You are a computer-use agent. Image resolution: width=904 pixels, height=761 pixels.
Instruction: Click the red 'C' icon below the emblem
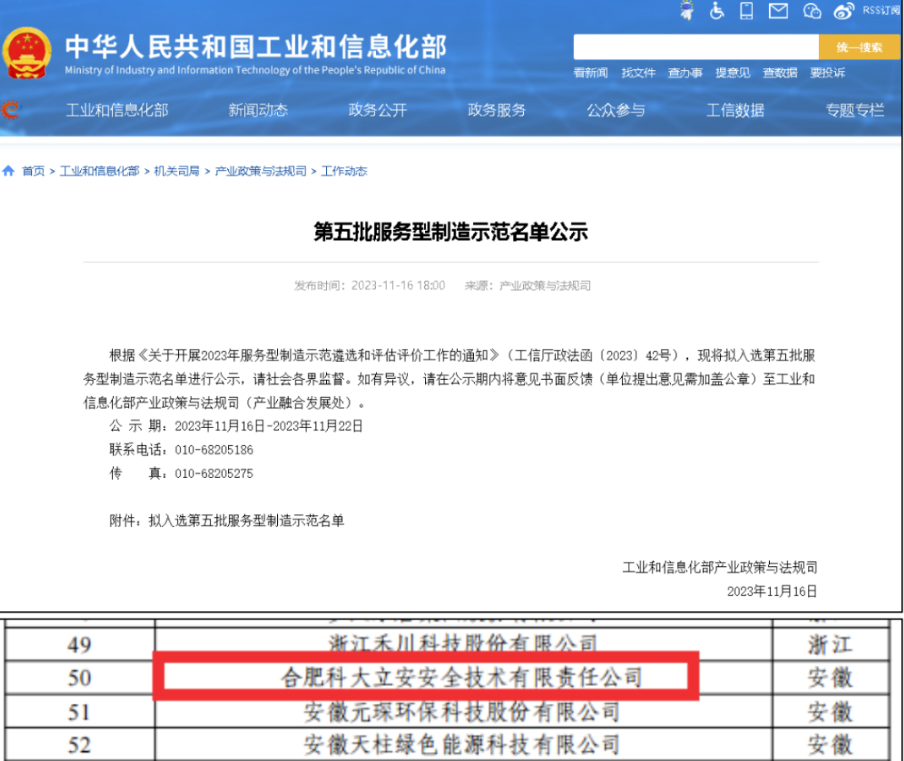point(11,112)
